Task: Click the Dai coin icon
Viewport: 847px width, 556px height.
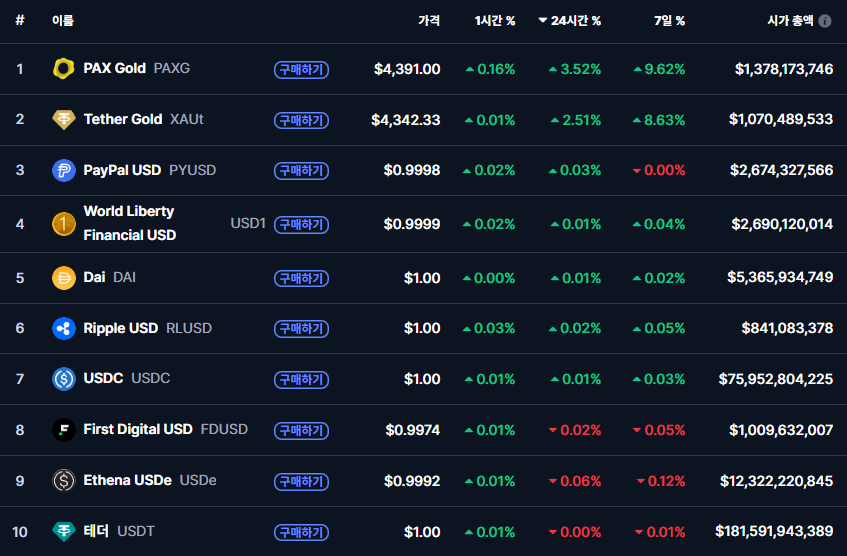Action: (x=64, y=278)
